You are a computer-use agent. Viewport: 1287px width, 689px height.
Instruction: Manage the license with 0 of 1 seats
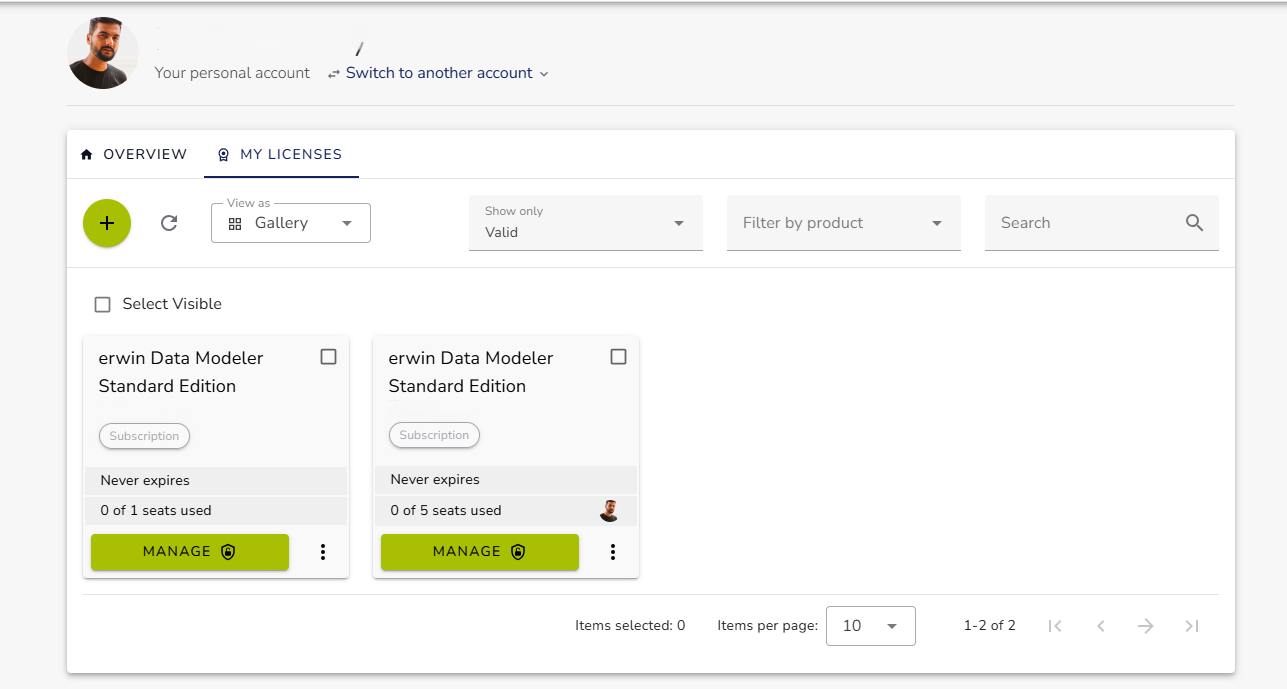(190, 552)
